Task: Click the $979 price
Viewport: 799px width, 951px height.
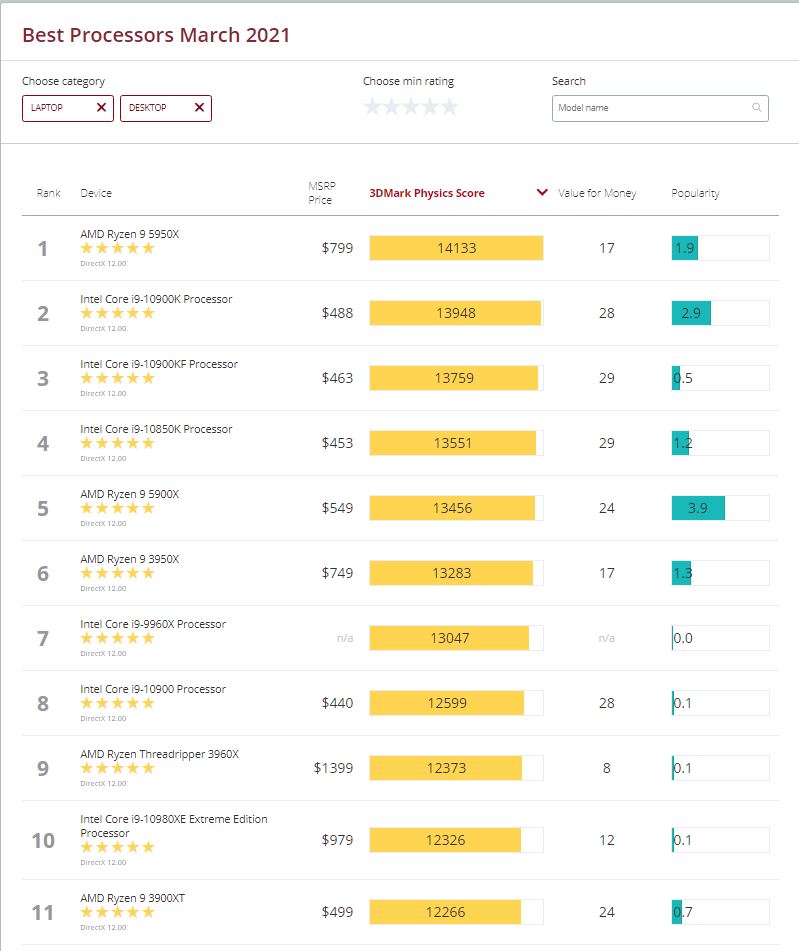Action: pyautogui.click(x=337, y=840)
